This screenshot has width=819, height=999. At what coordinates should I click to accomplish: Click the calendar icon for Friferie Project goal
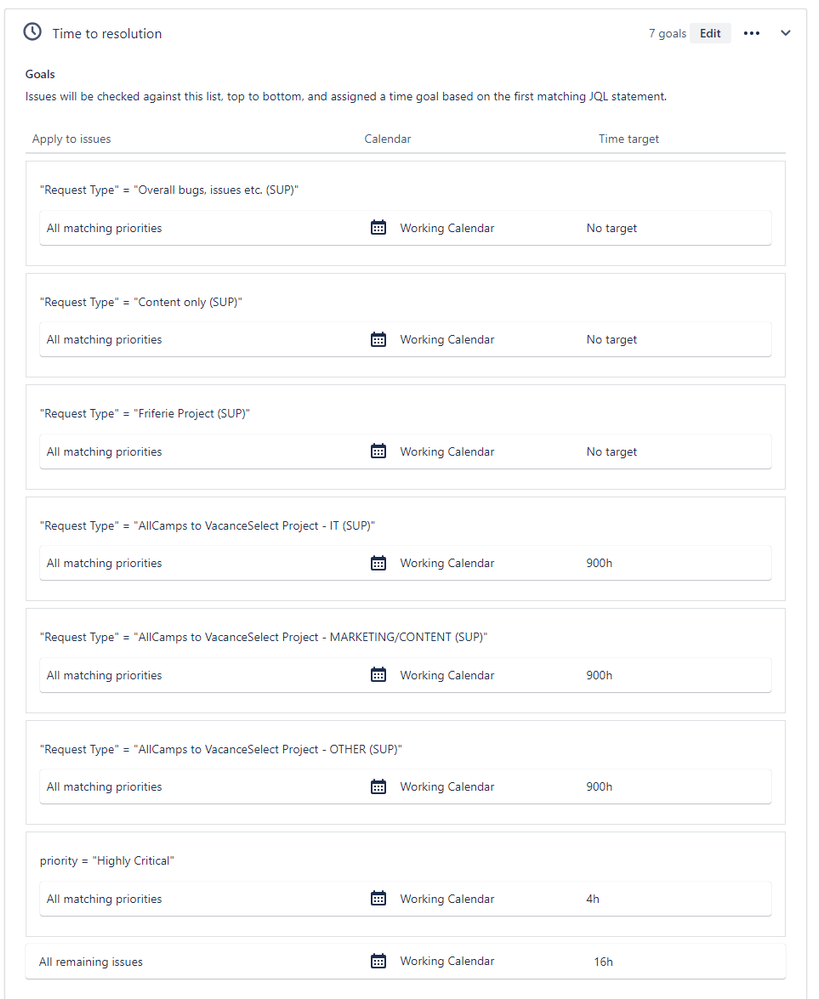(x=378, y=451)
